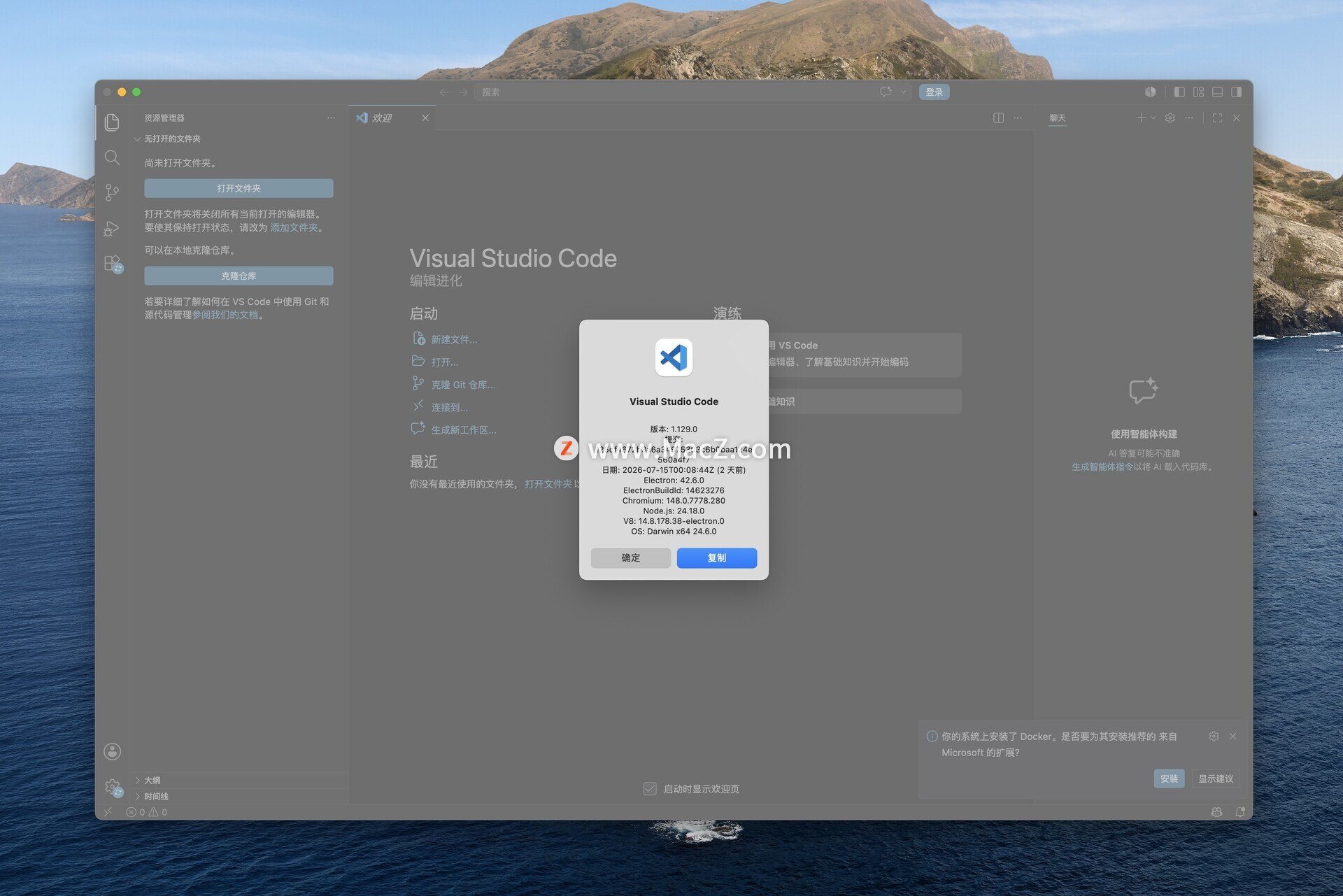
Task: Maximize the chat panel with the fullscreen icon
Action: (x=1217, y=118)
